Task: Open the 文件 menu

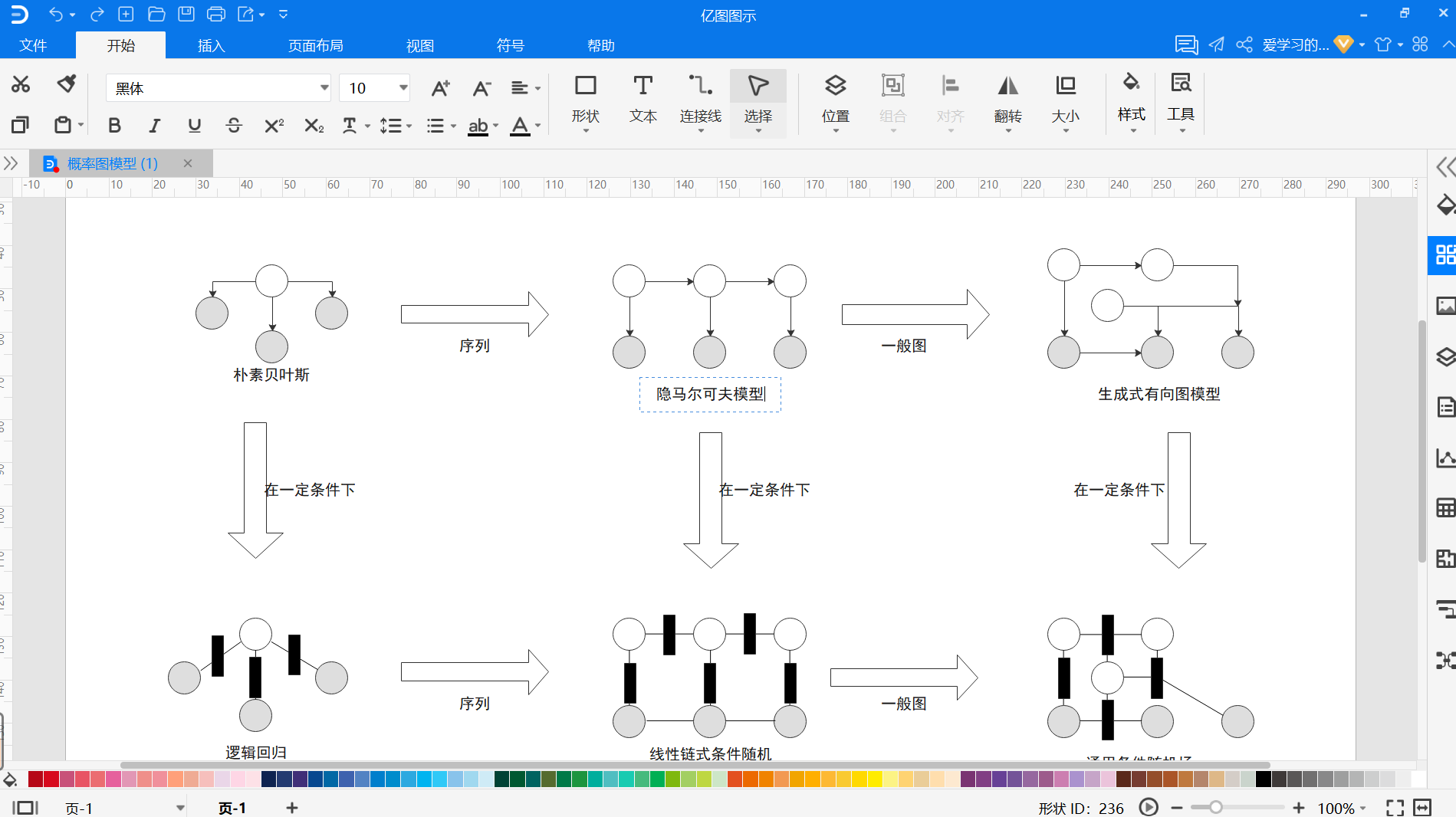Action: (33, 45)
